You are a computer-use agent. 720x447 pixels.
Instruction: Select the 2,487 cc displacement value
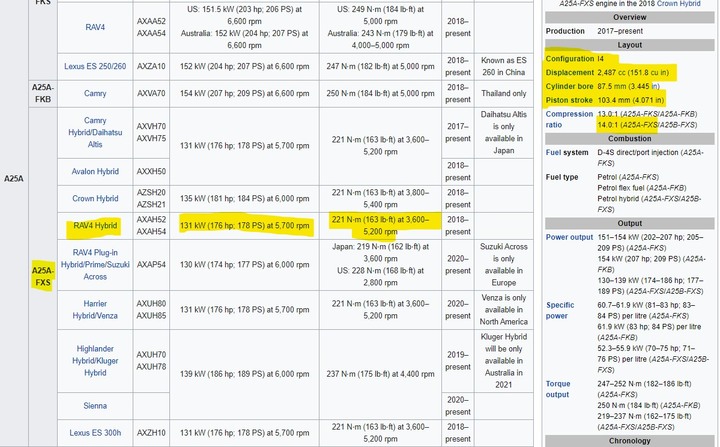point(633,73)
